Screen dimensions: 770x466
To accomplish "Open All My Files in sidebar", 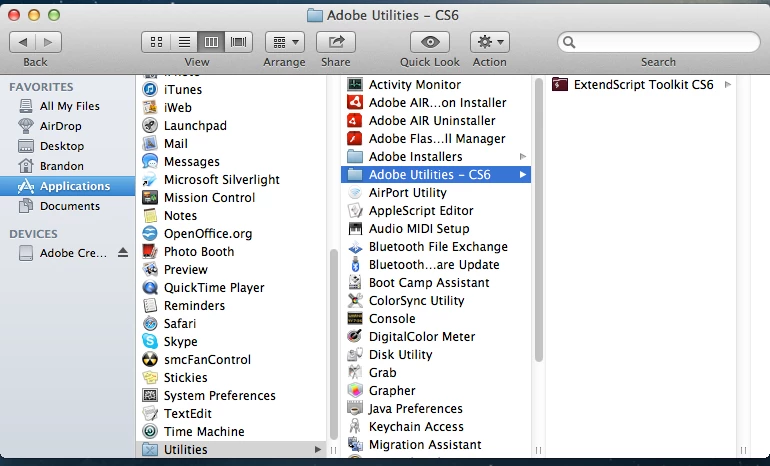I will [67, 106].
